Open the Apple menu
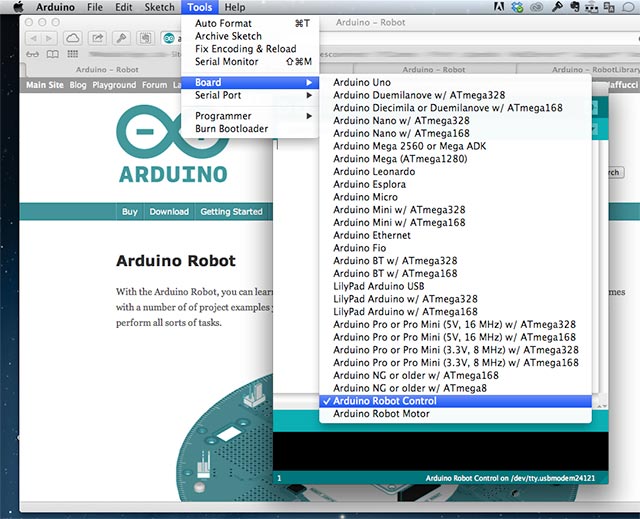This screenshot has width=640, height=519. pos(18,7)
